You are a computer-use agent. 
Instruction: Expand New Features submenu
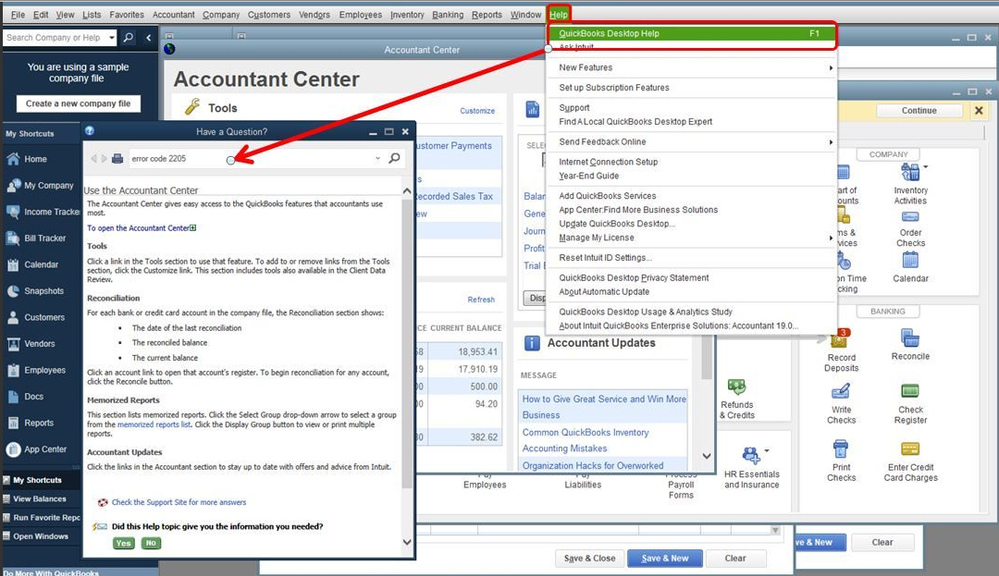(x=831, y=68)
